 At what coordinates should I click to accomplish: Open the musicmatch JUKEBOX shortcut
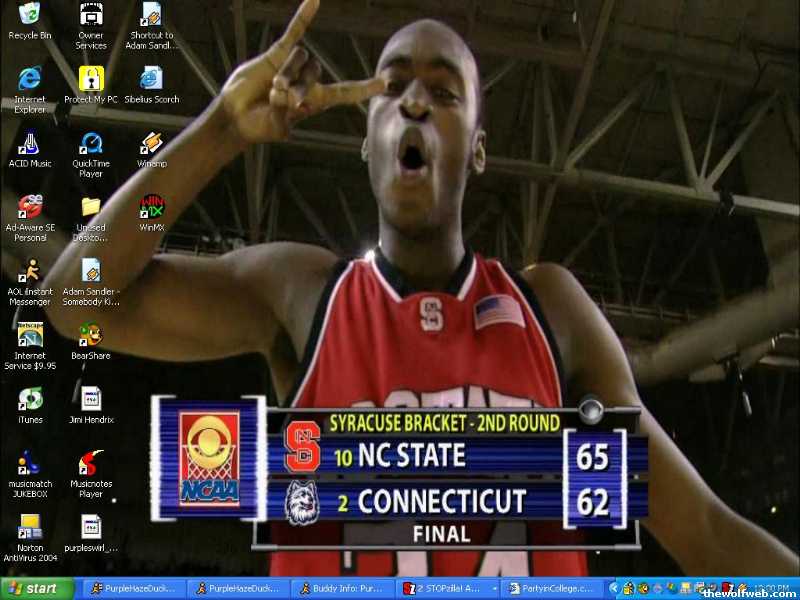(x=30, y=463)
